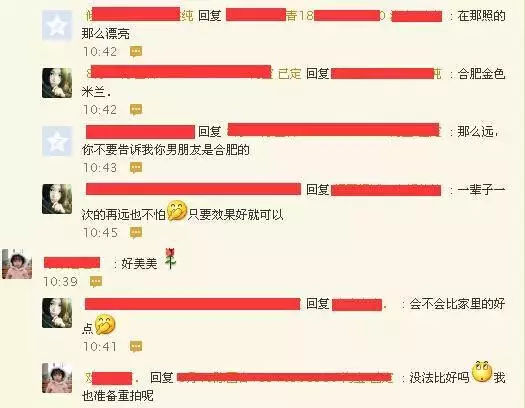Open baby photo avatar beside 好美美 comment
Image resolution: width=525 pixels, height=408 pixels.
pos(17,264)
